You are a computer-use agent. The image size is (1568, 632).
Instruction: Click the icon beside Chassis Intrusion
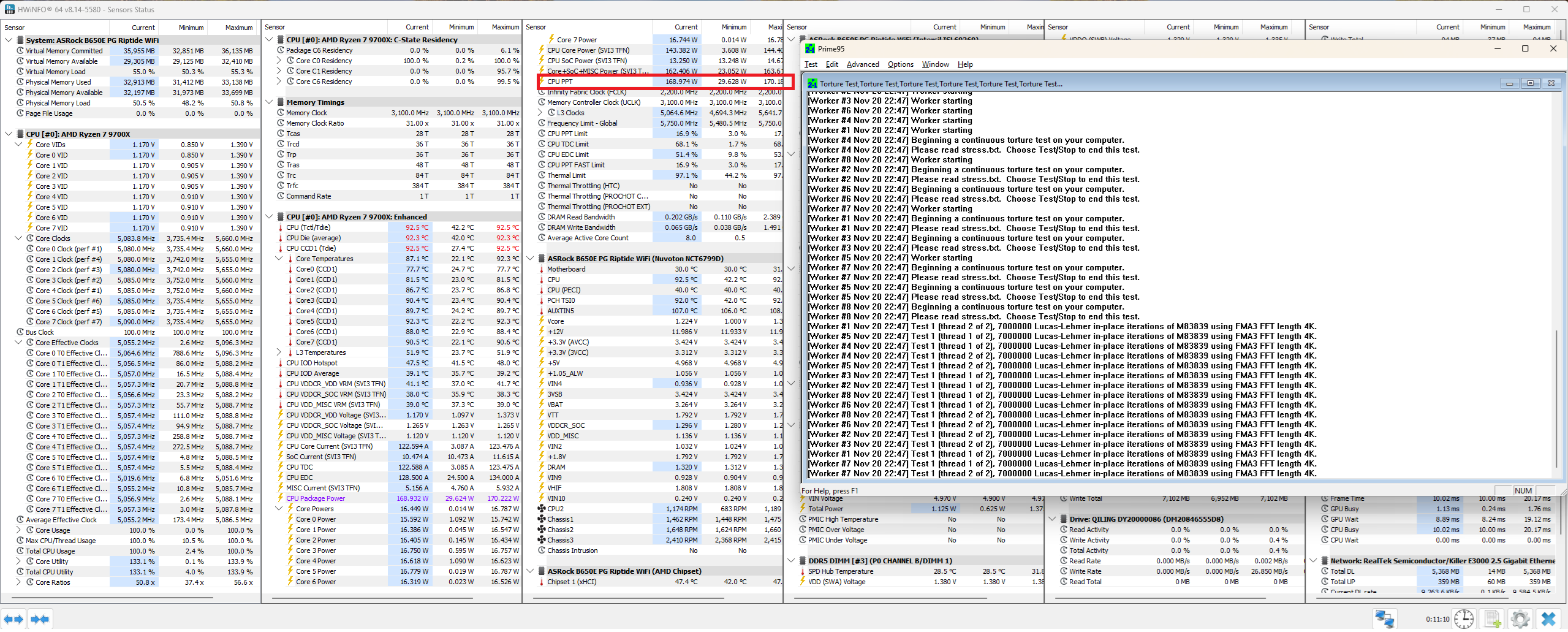click(x=542, y=550)
